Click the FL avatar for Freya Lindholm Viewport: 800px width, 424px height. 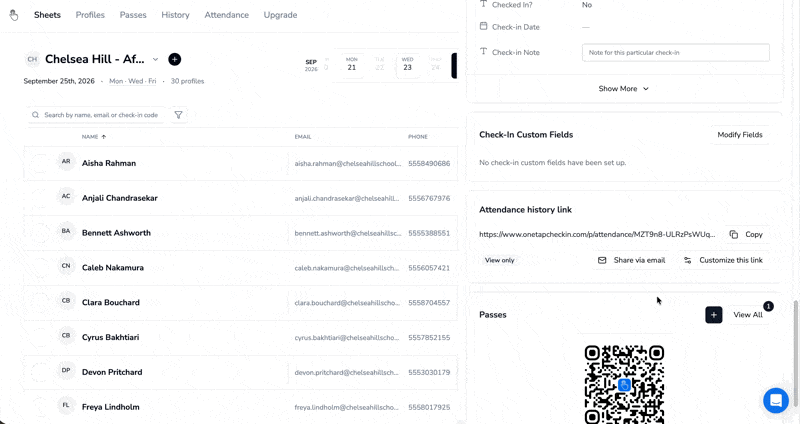point(66,405)
